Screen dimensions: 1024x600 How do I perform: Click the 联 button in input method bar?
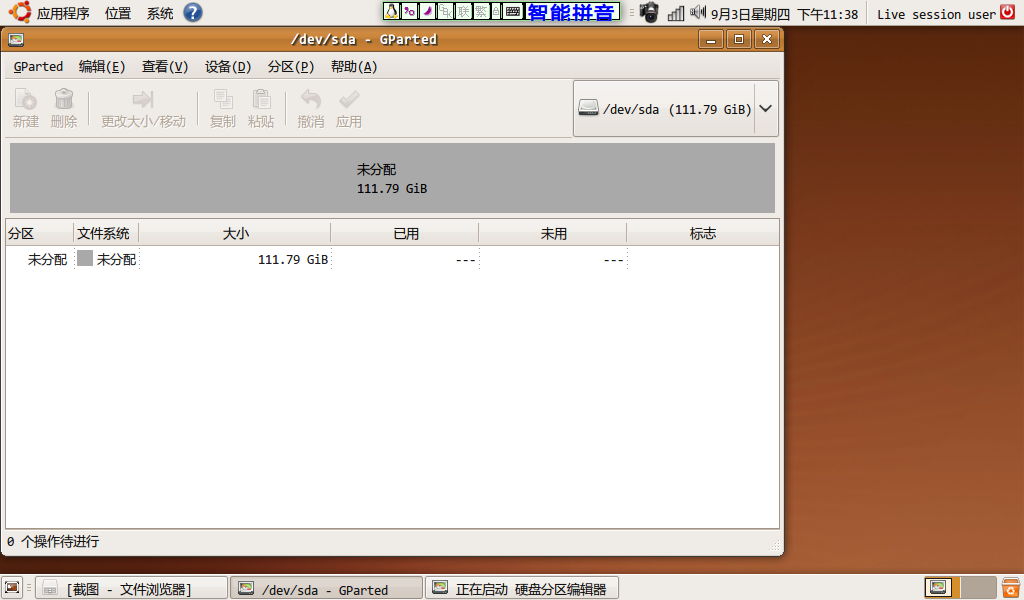pos(464,11)
